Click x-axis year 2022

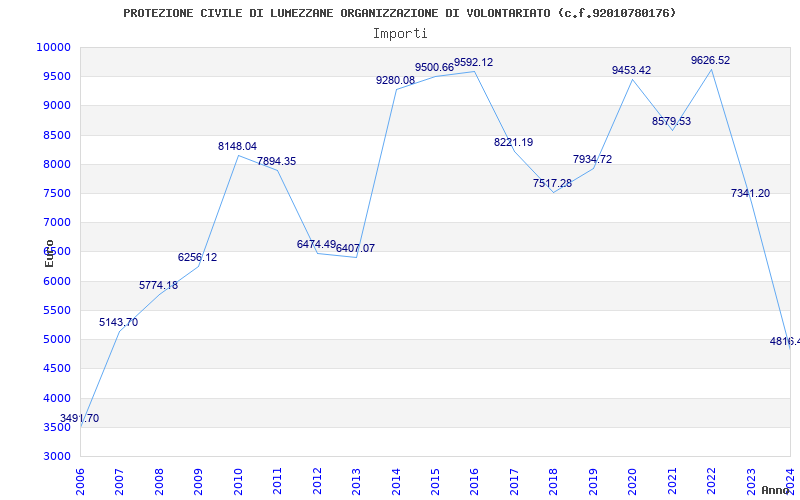[x=711, y=482]
